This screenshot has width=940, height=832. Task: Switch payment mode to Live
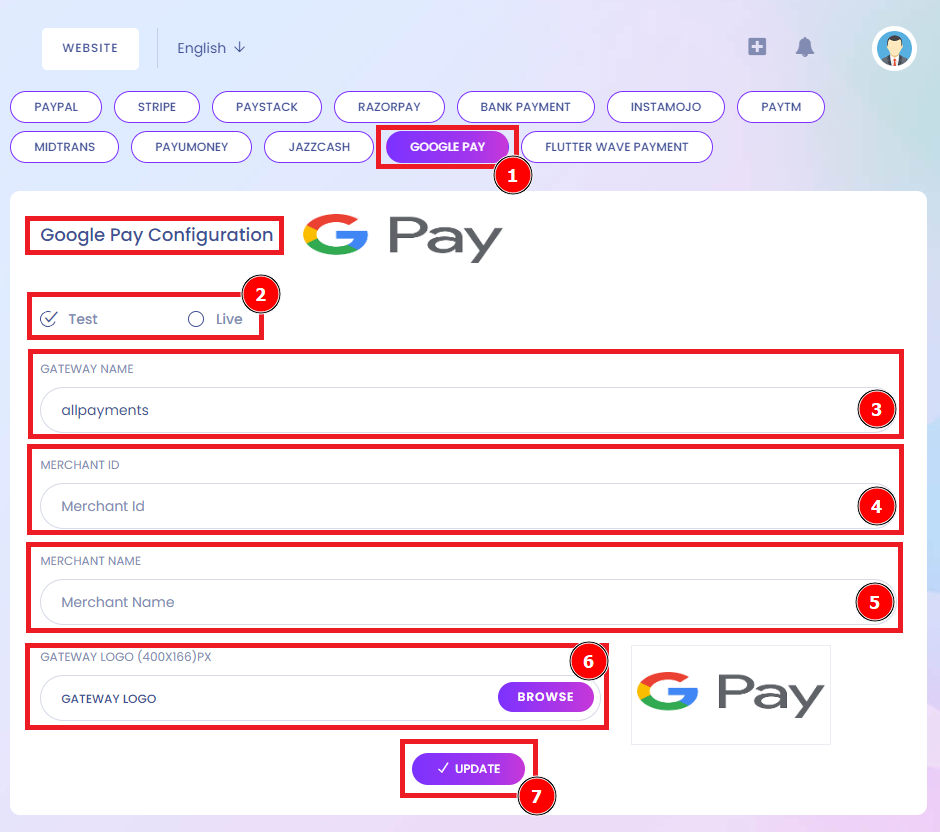point(195,317)
